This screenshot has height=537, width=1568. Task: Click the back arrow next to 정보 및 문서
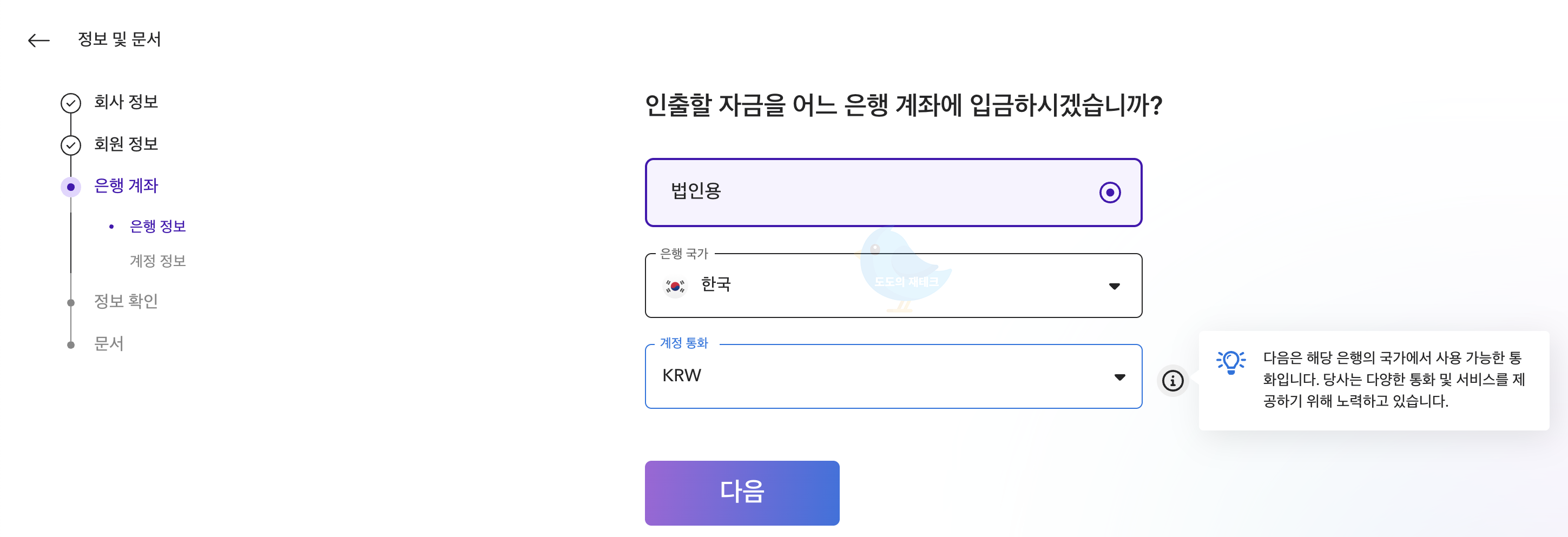39,39
